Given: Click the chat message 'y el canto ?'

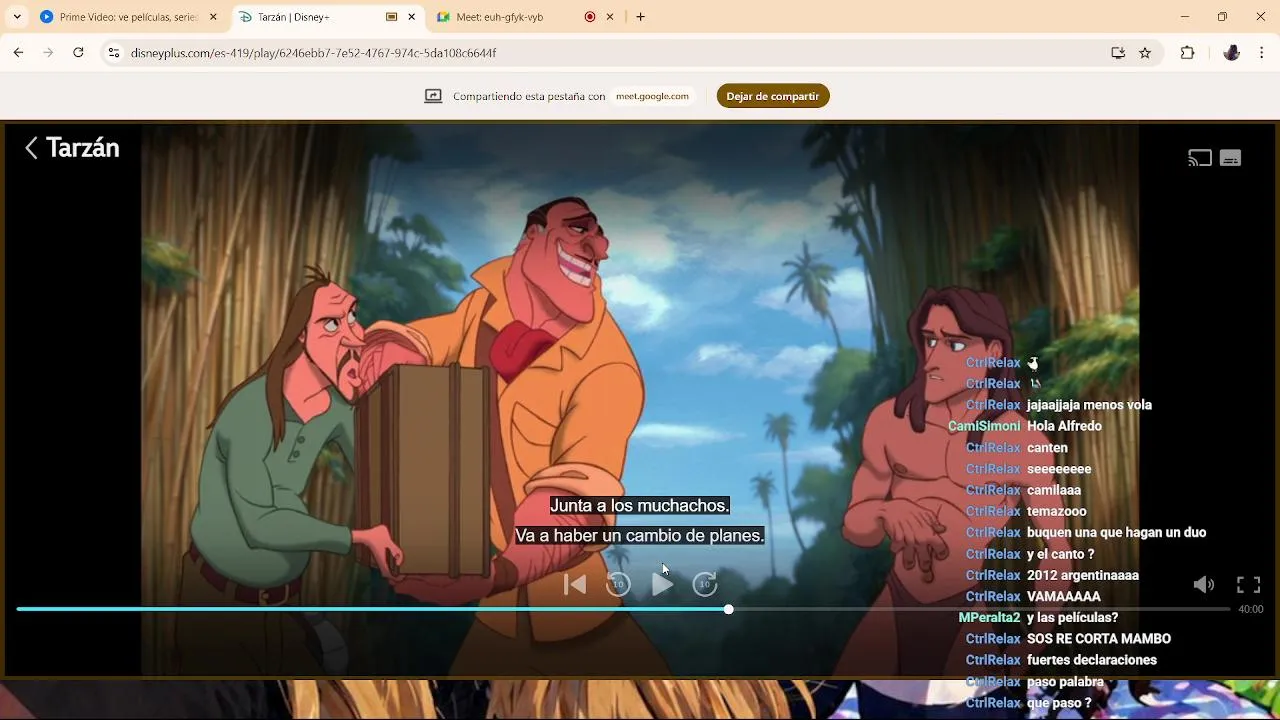Looking at the screenshot, I should tap(1060, 554).
